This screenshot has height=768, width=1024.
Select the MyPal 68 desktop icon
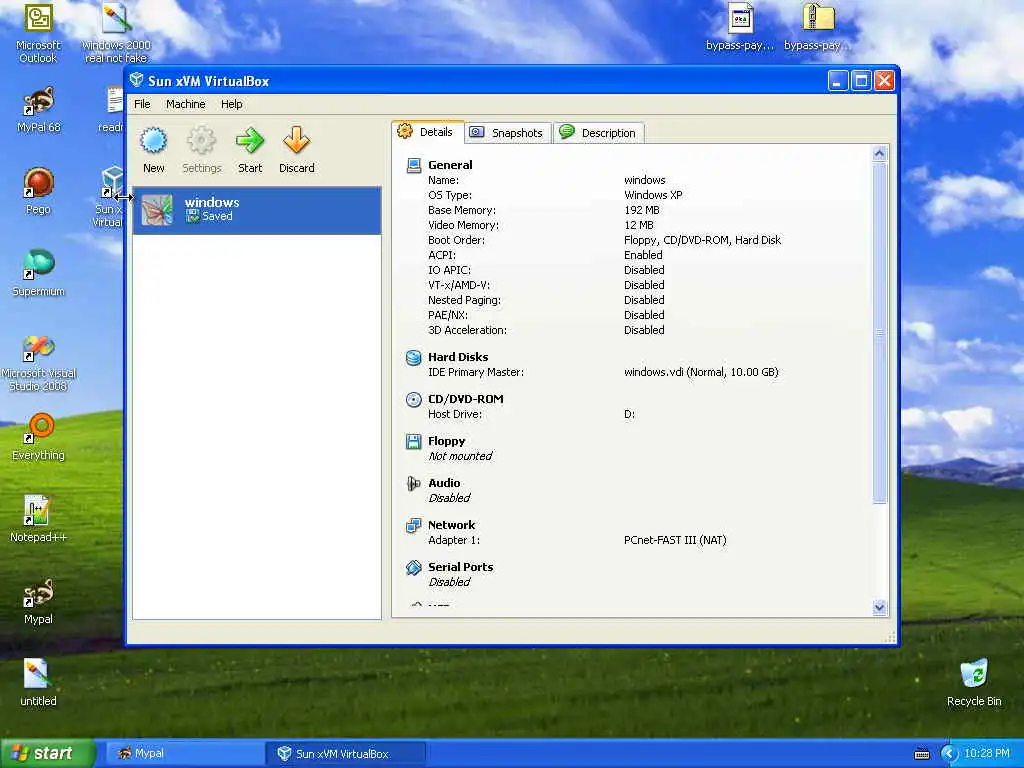point(38,110)
